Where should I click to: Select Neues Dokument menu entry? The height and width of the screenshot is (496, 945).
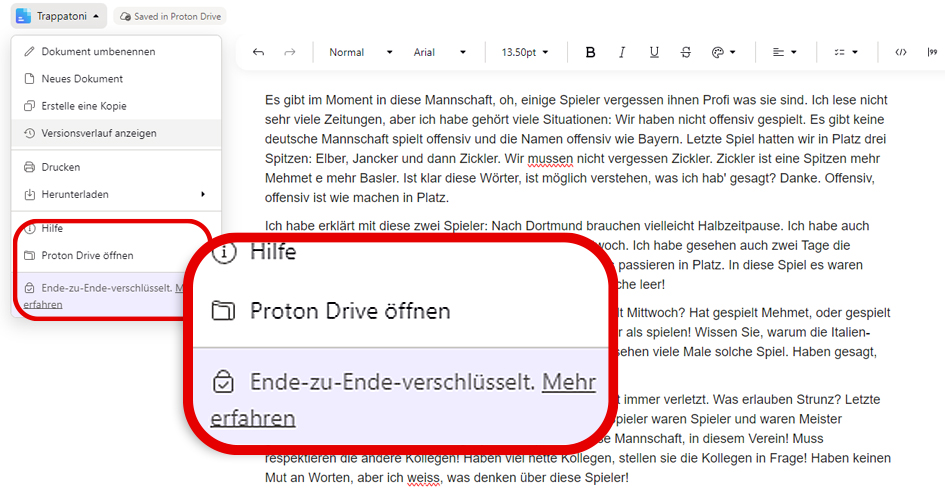pyautogui.click(x=116, y=79)
